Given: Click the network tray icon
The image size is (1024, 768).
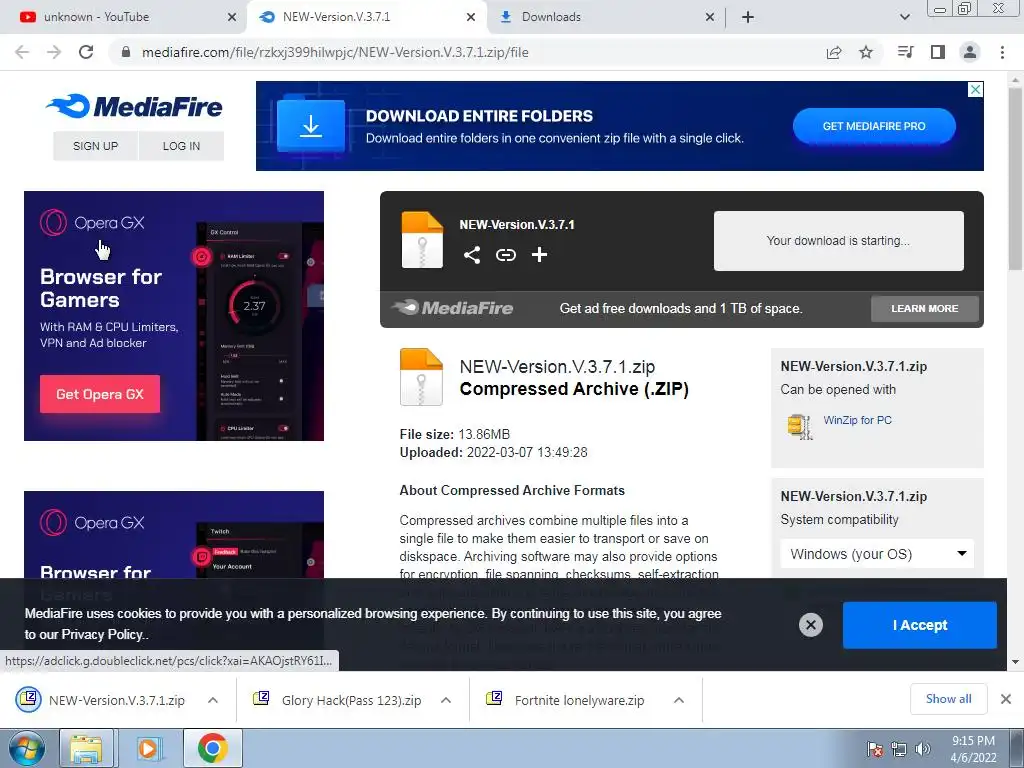Looking at the screenshot, I should tap(899, 749).
